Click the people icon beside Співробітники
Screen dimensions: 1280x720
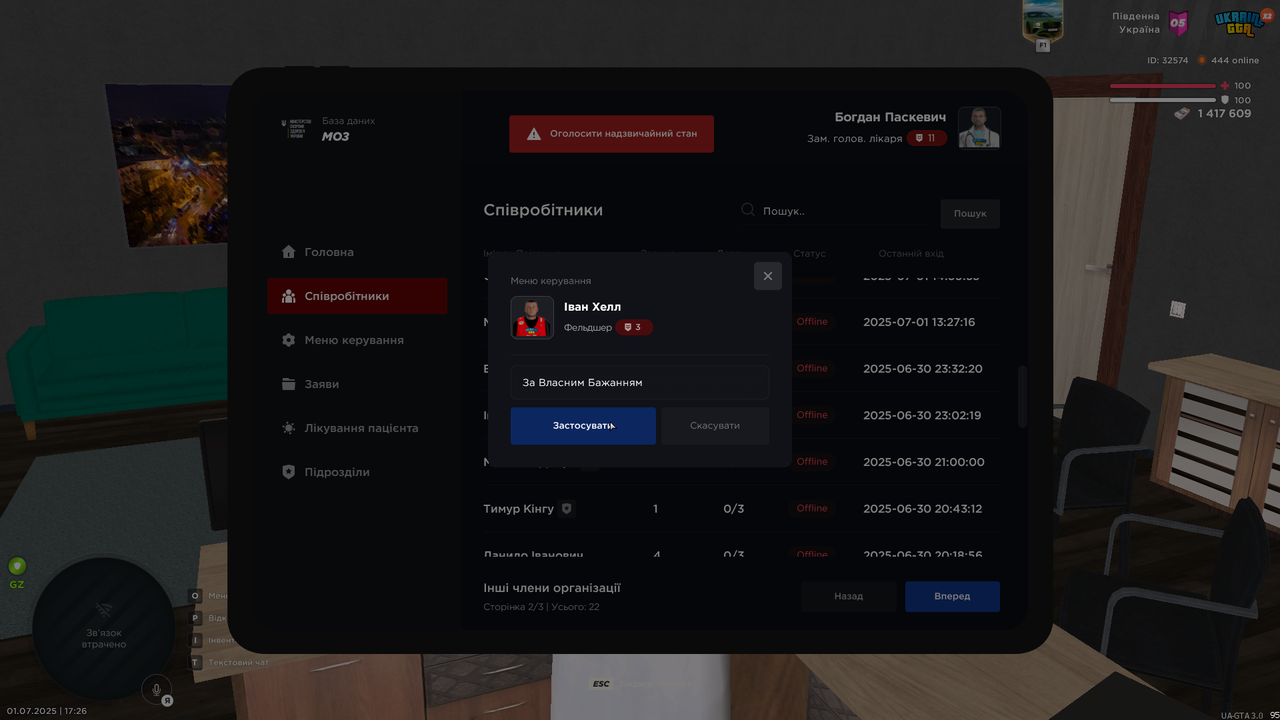coord(289,296)
